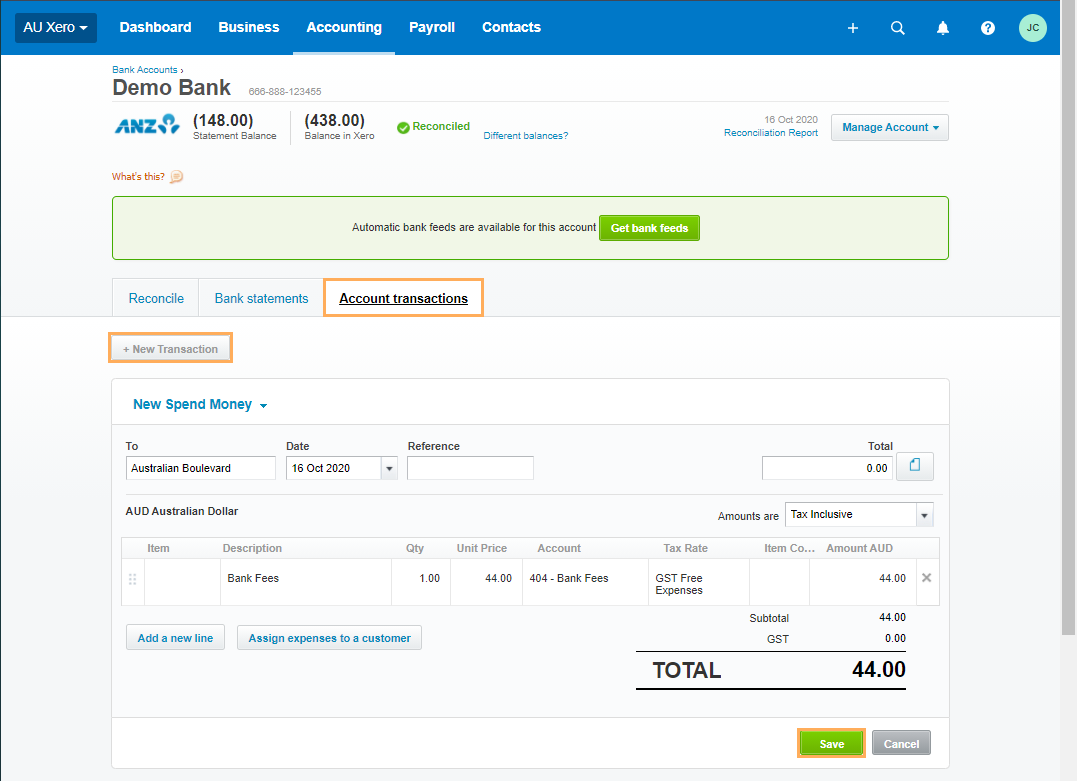
Task: Click Assign expenses to a customer
Action: point(329,638)
